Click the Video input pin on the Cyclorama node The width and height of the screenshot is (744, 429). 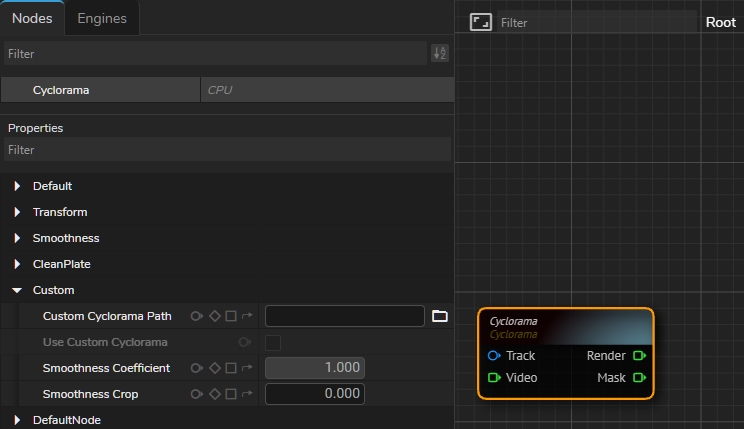(x=494, y=378)
